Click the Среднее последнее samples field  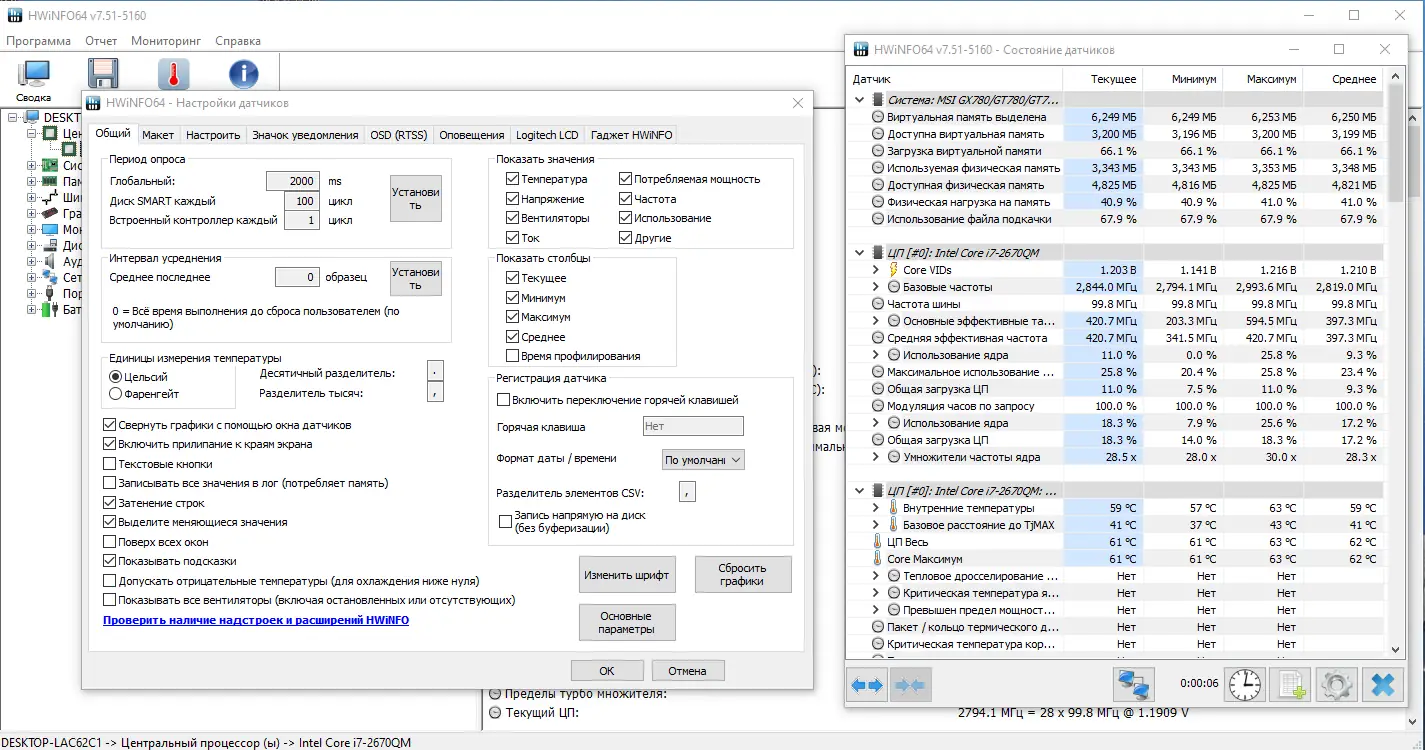tap(297, 277)
